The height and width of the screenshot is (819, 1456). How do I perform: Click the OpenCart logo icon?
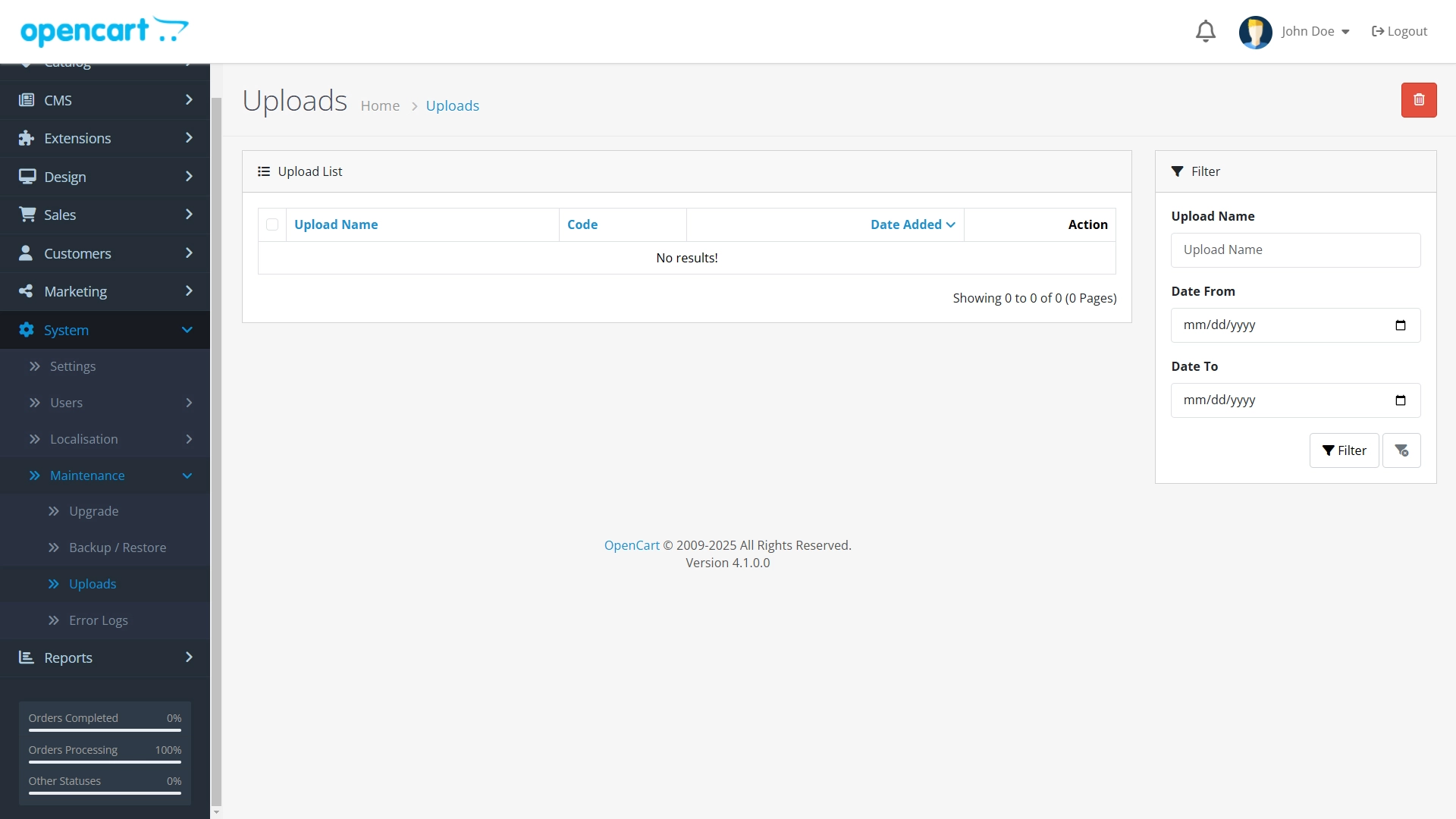(x=105, y=31)
